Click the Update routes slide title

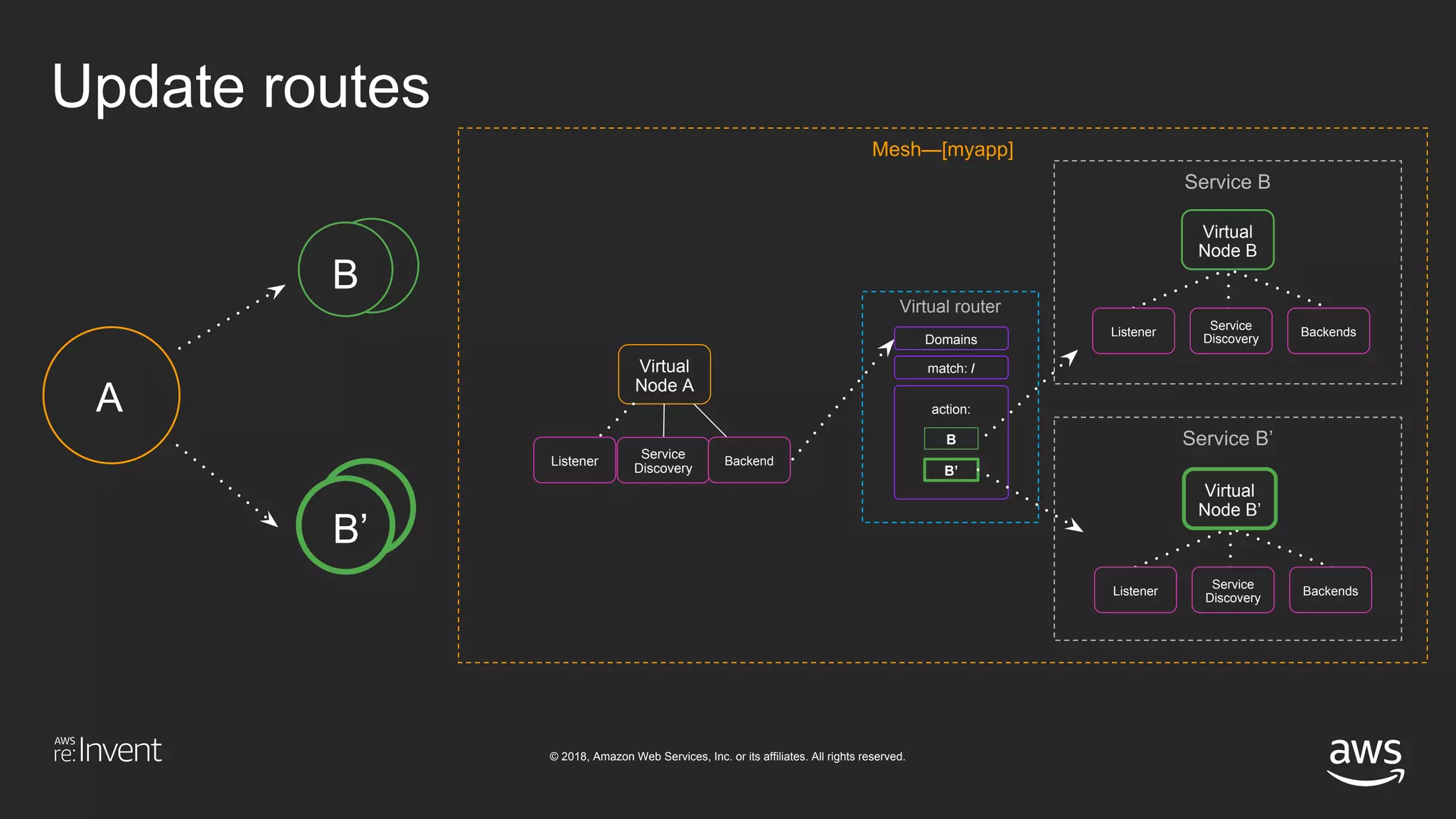point(240,87)
